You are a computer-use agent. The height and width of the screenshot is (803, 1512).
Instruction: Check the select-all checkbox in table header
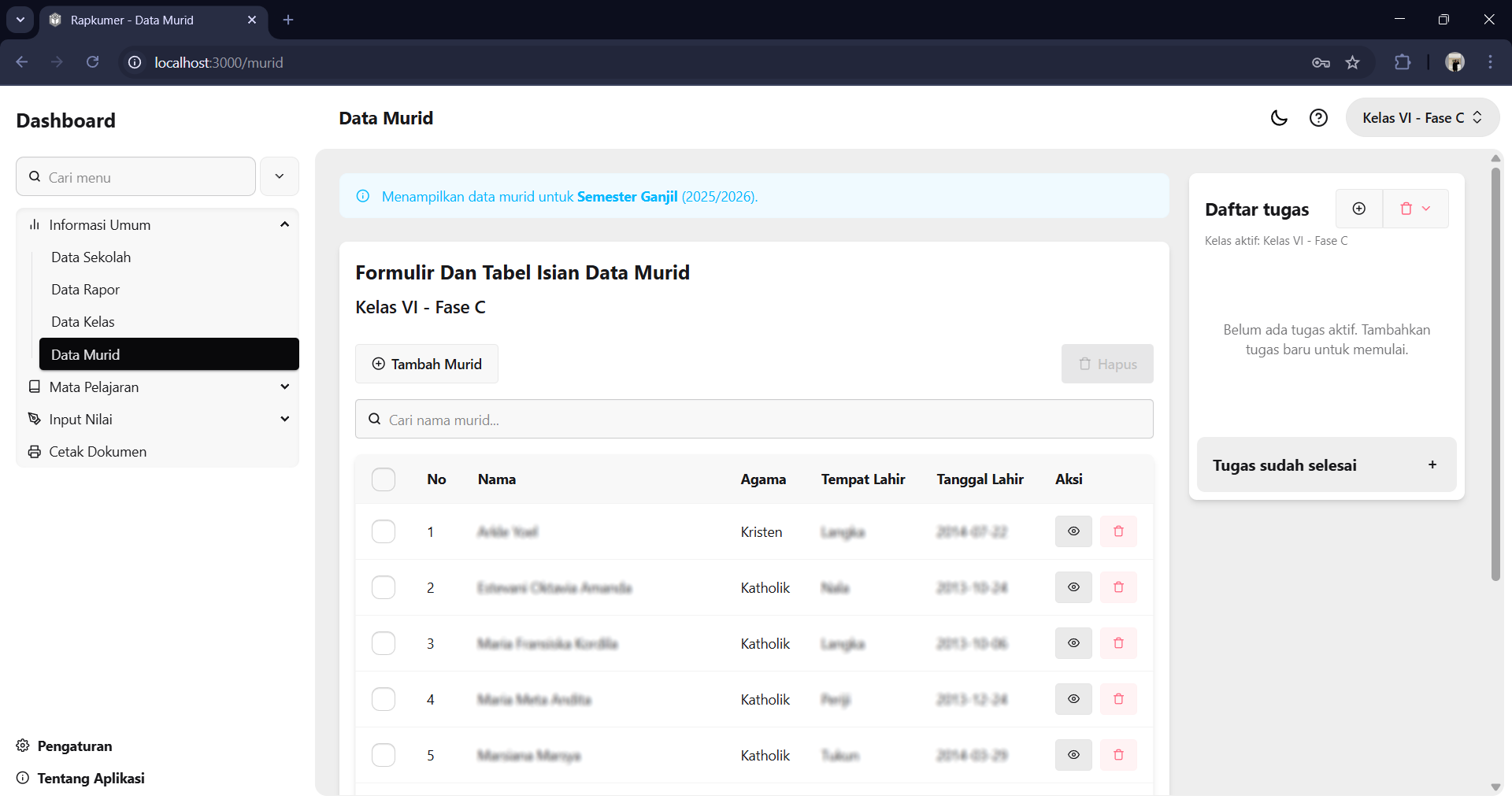(384, 479)
